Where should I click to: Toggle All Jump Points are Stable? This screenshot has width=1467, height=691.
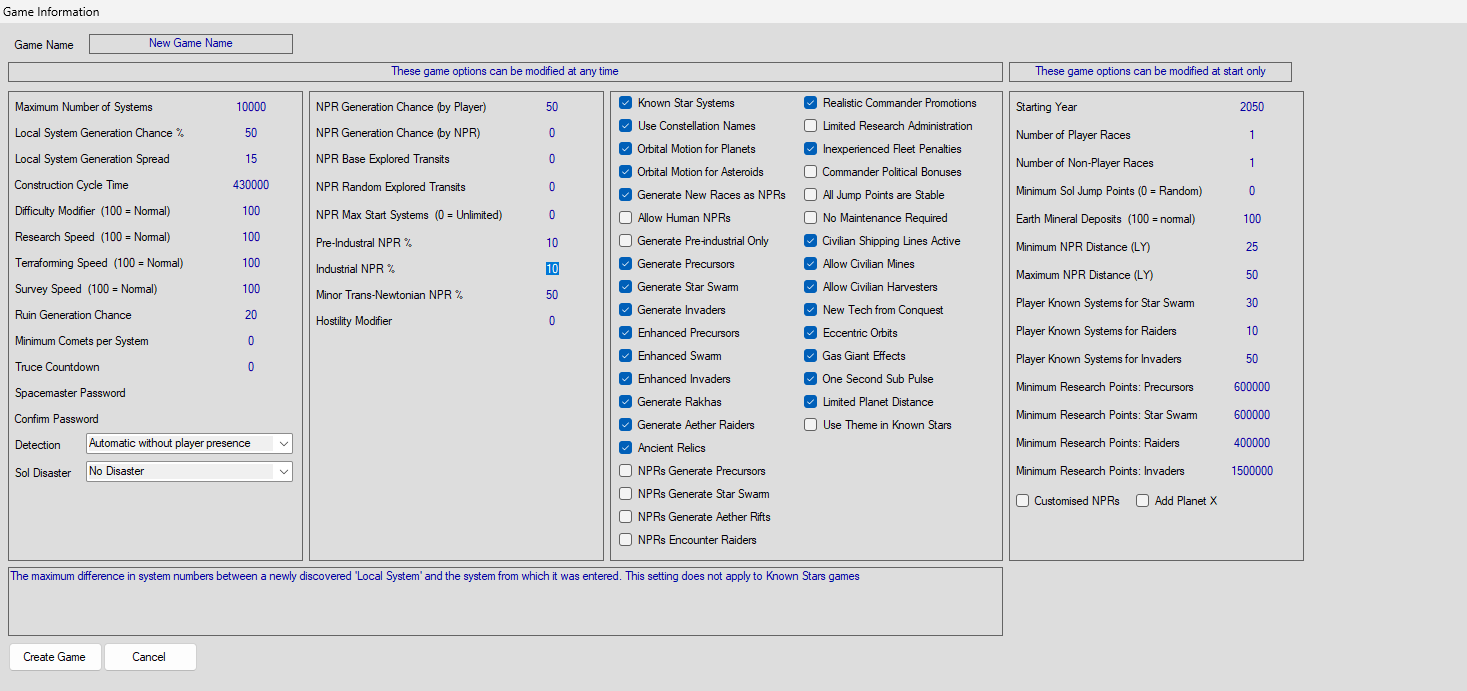tap(810, 195)
